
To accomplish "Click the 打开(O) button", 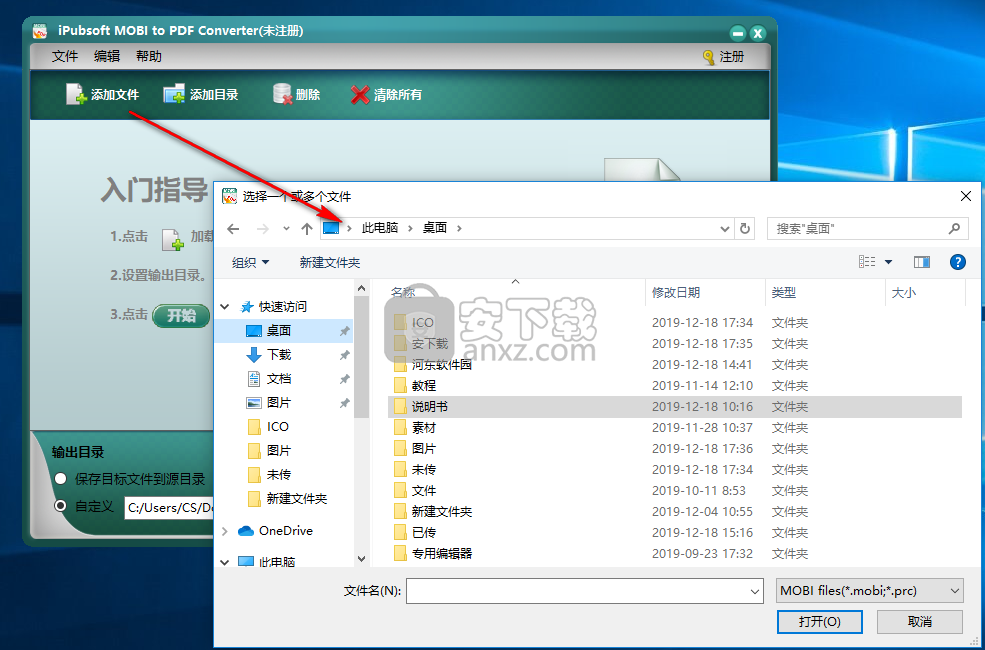I will tap(819, 622).
